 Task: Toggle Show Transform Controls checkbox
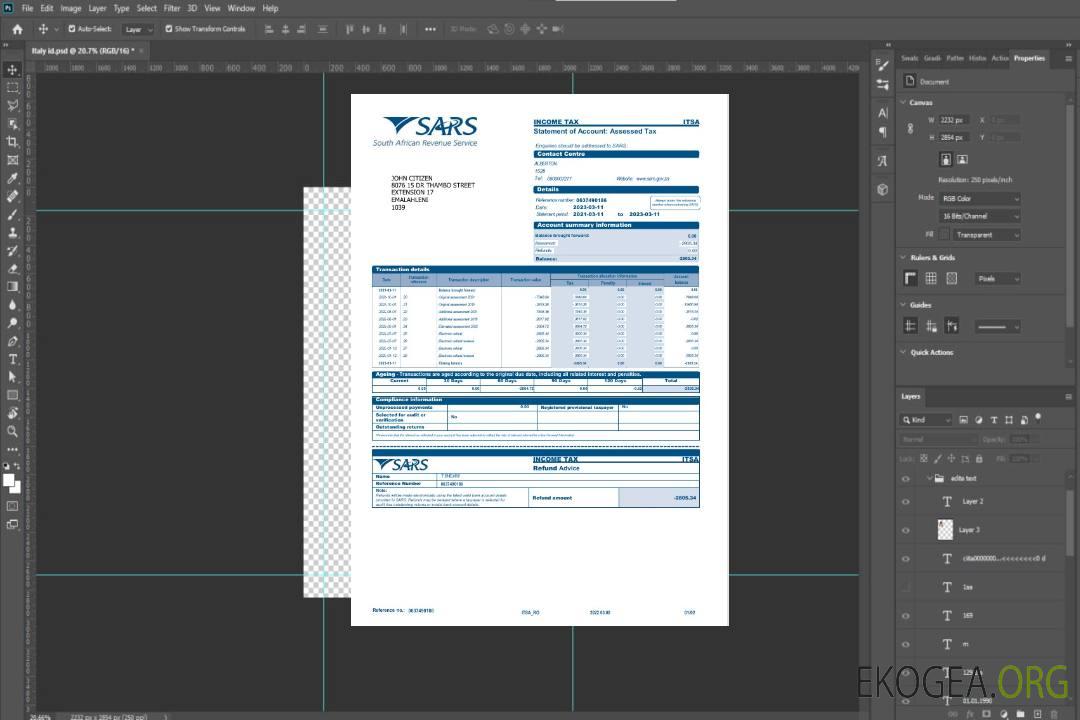(x=169, y=29)
